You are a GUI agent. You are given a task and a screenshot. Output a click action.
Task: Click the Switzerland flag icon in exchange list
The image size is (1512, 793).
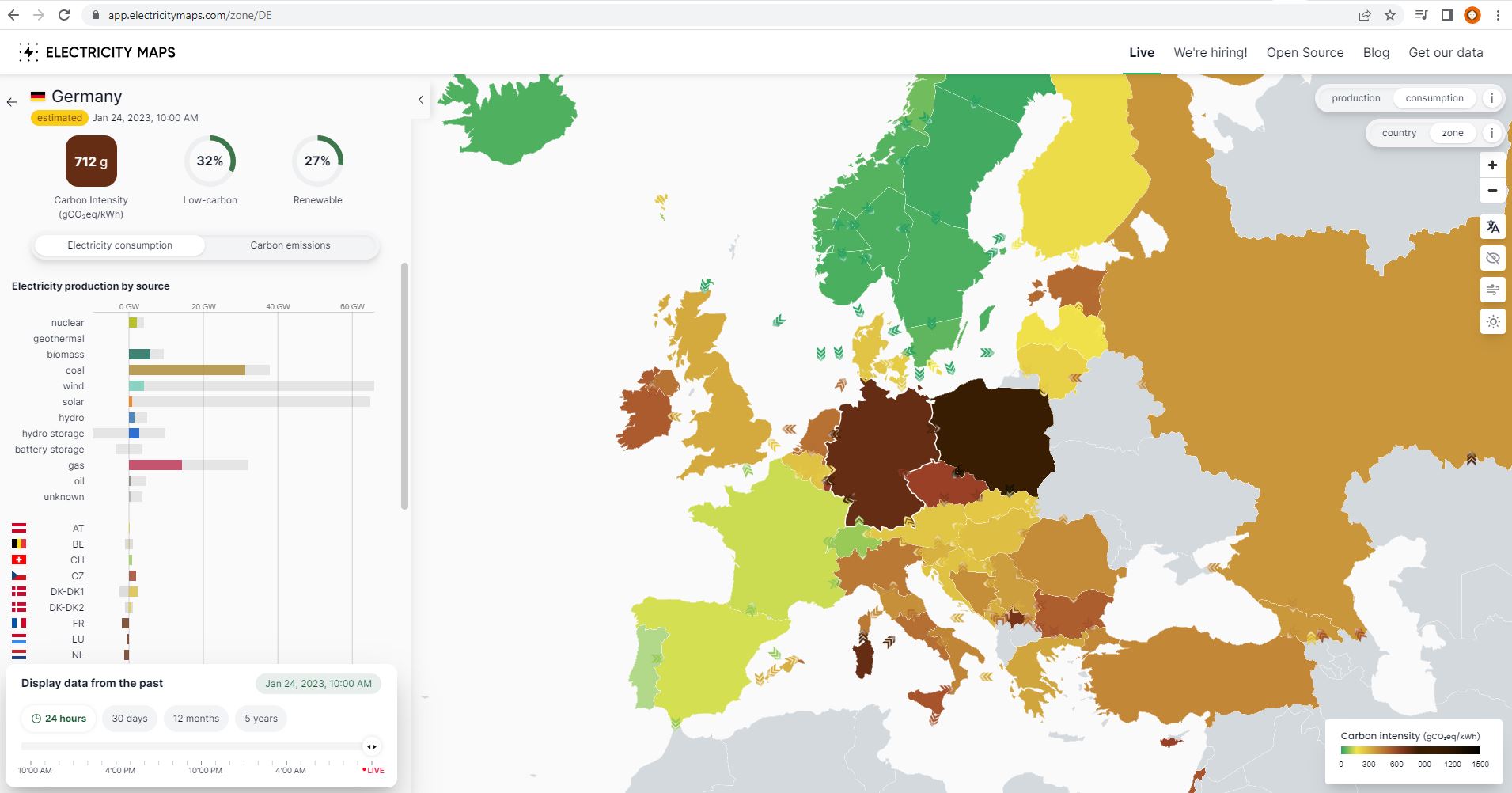click(x=19, y=560)
